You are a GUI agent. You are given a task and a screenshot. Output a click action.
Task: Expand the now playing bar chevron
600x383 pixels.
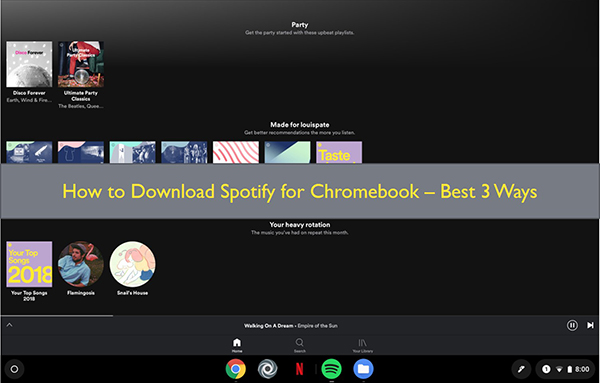(x=10, y=325)
